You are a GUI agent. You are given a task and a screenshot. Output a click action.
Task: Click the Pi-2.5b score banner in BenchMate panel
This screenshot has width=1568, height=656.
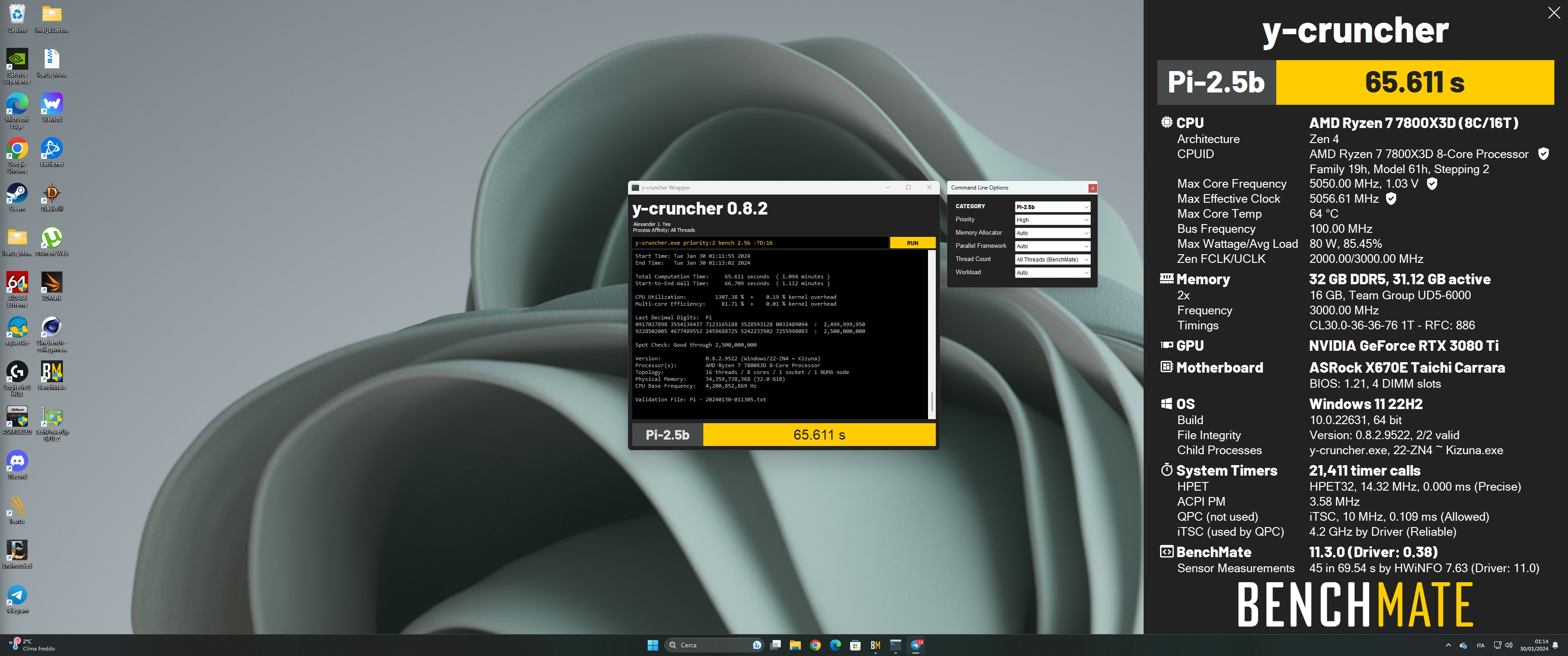click(x=1355, y=82)
